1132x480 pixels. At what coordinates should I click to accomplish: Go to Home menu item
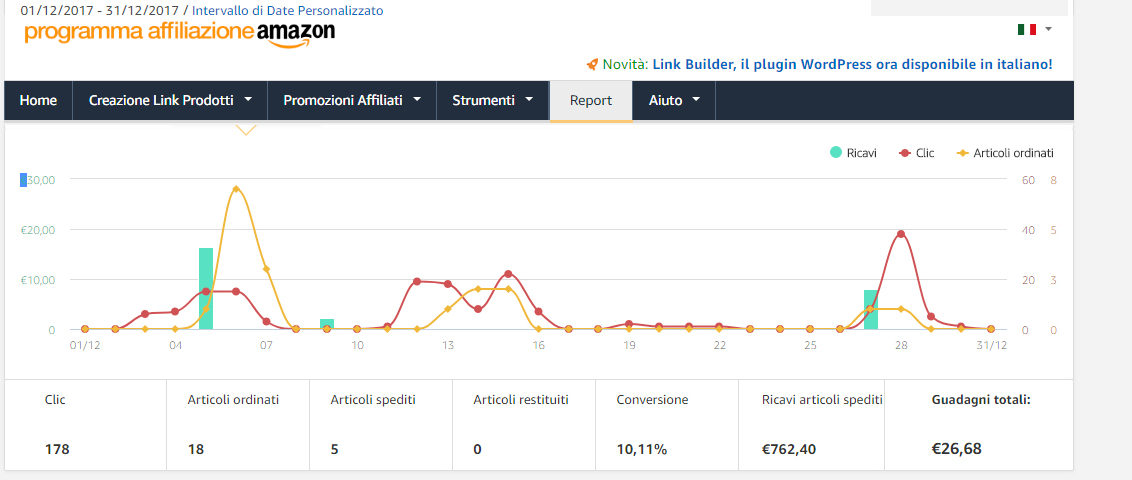point(38,100)
